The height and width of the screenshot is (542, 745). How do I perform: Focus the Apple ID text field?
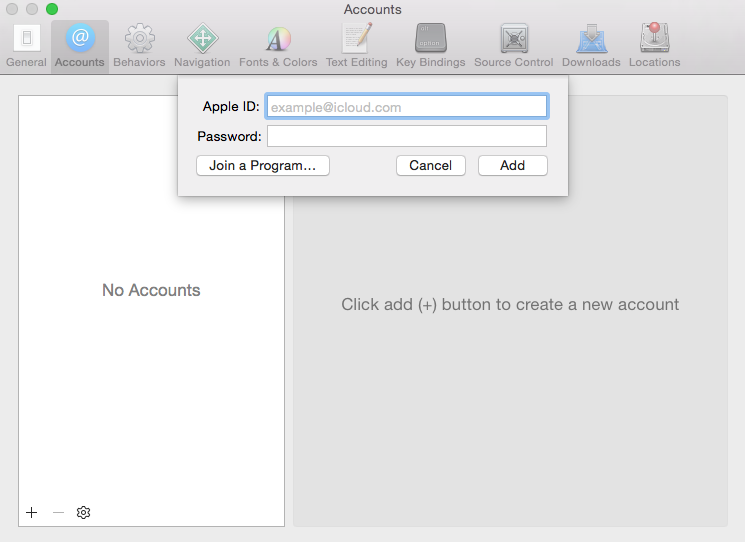tap(407, 106)
